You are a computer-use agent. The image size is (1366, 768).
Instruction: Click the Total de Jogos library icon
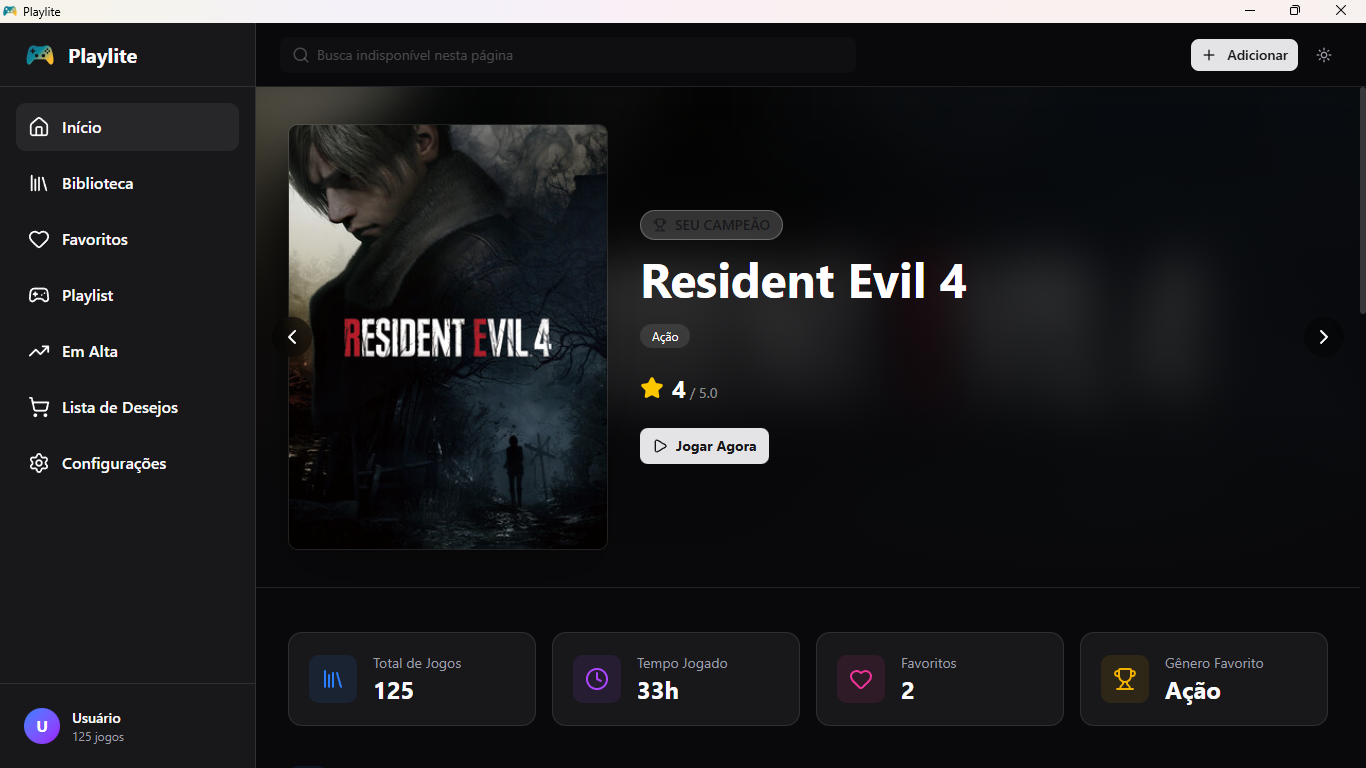[x=333, y=679]
